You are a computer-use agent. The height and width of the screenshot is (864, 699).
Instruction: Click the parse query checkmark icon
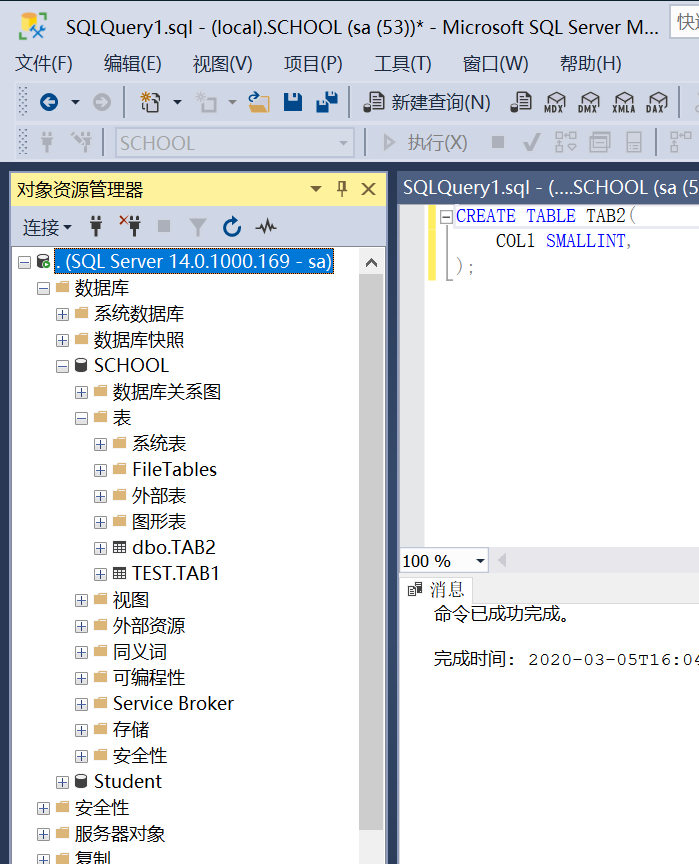pyautogui.click(x=532, y=142)
